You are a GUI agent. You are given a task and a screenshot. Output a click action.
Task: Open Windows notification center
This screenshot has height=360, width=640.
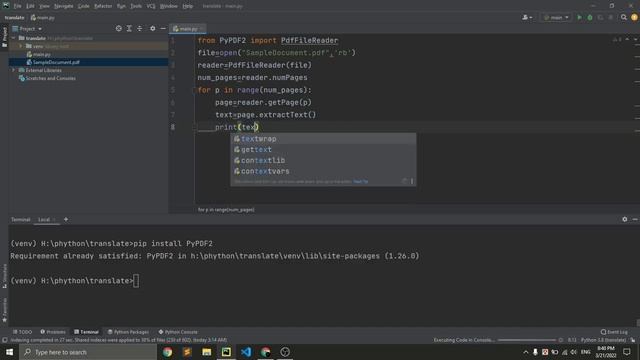tap(627, 352)
